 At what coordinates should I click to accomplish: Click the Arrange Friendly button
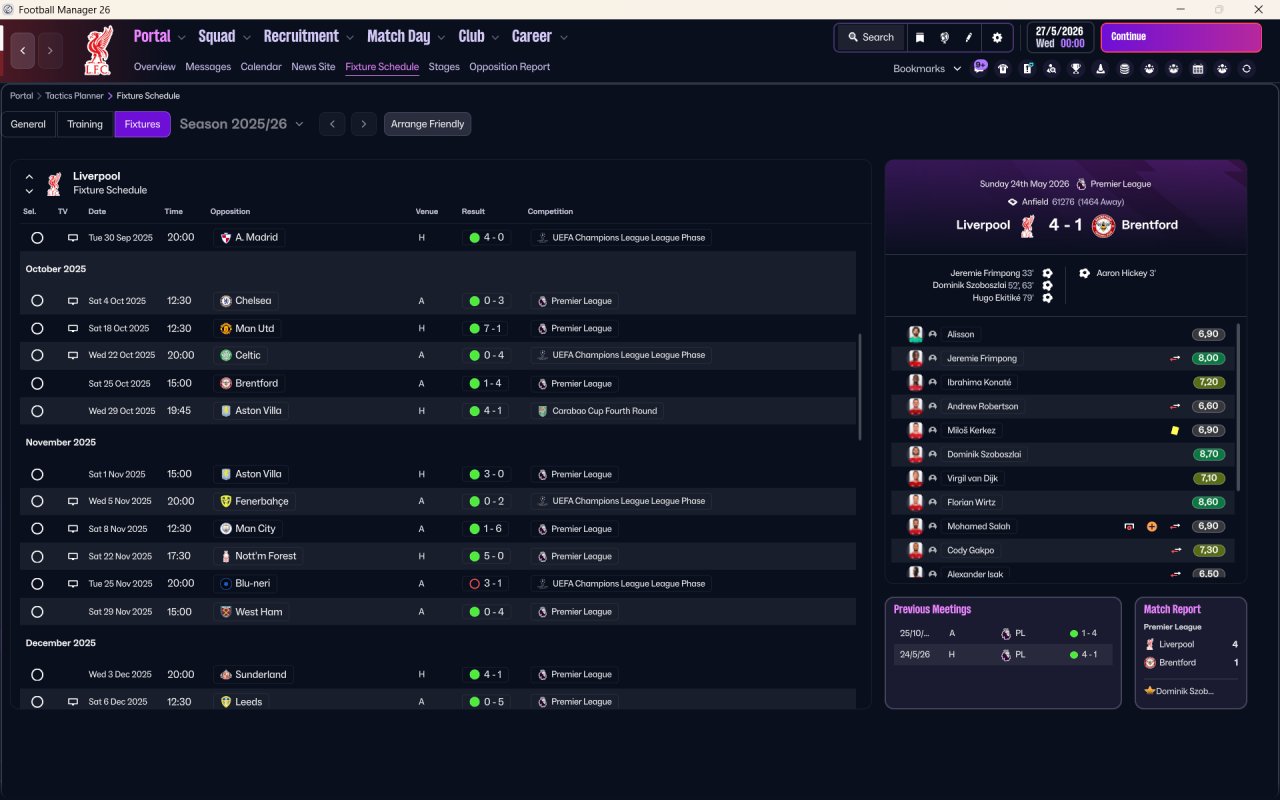click(427, 124)
